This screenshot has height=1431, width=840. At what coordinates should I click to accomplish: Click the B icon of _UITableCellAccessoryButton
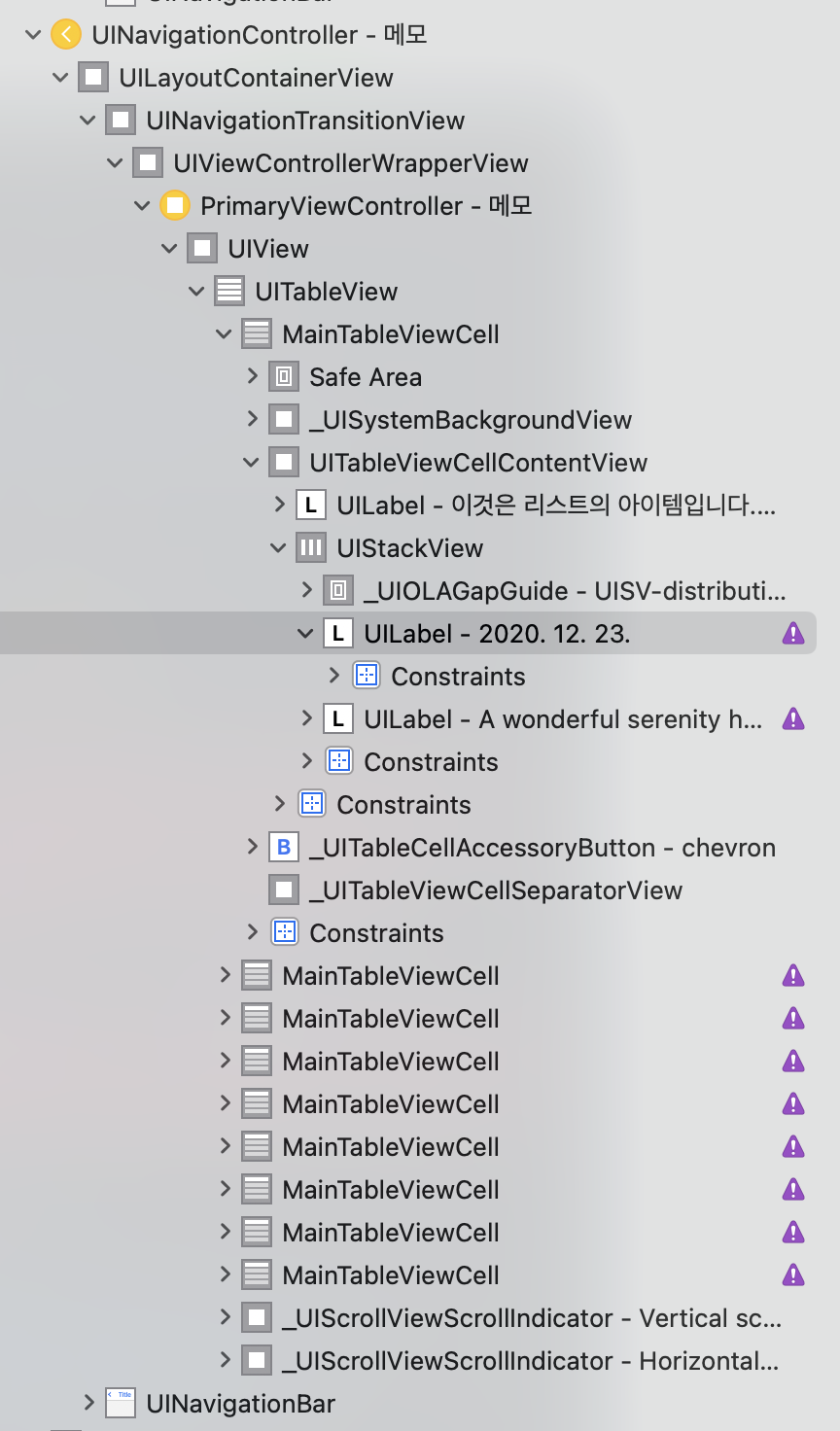[284, 848]
